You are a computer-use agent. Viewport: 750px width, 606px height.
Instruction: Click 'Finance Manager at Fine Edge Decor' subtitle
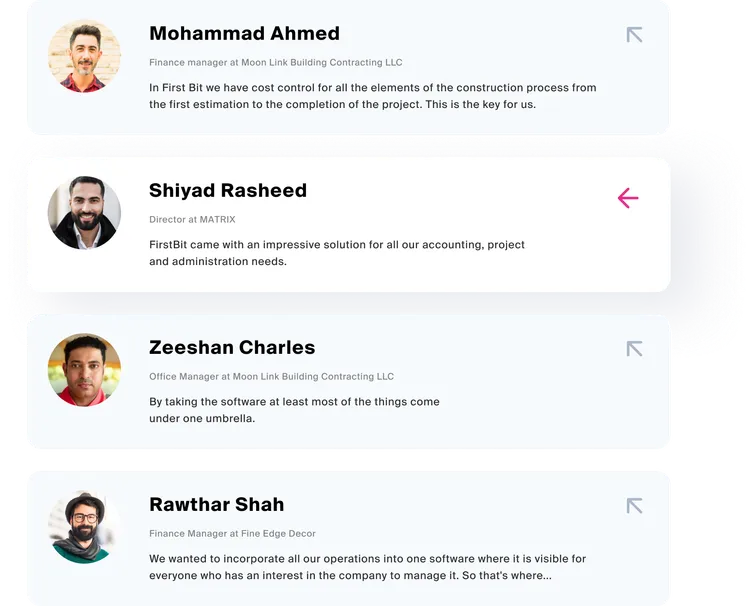(232, 533)
